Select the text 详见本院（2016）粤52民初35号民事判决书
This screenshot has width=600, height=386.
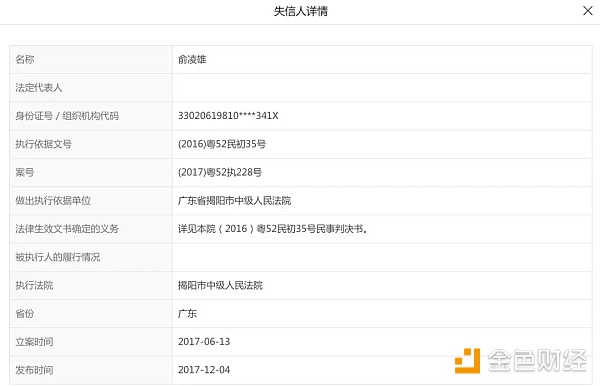272,229
